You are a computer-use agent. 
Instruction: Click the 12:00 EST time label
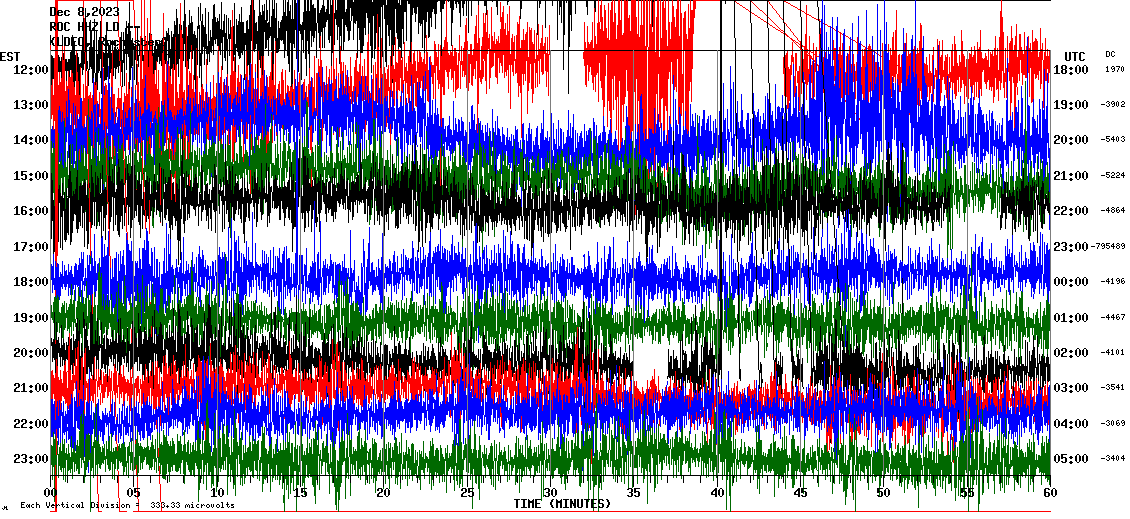pos(30,70)
